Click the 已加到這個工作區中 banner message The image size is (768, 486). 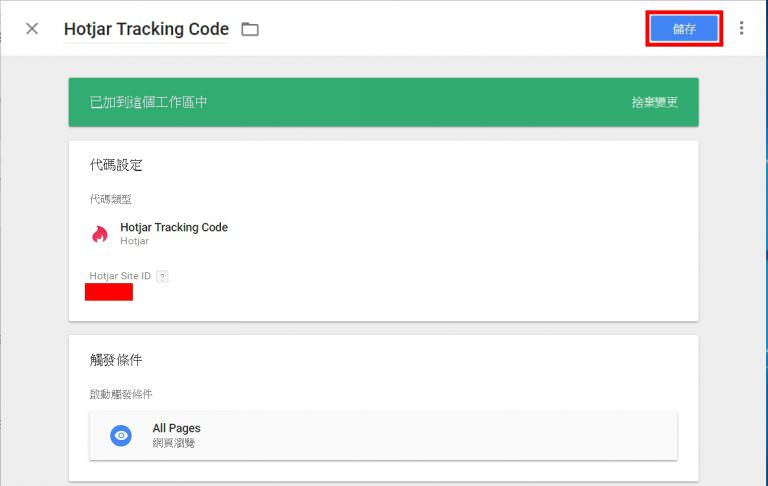pos(149,102)
